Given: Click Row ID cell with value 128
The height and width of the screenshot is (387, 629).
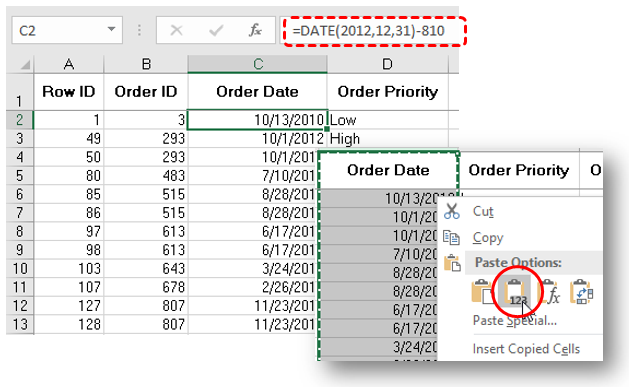Looking at the screenshot, I should coord(69,324).
